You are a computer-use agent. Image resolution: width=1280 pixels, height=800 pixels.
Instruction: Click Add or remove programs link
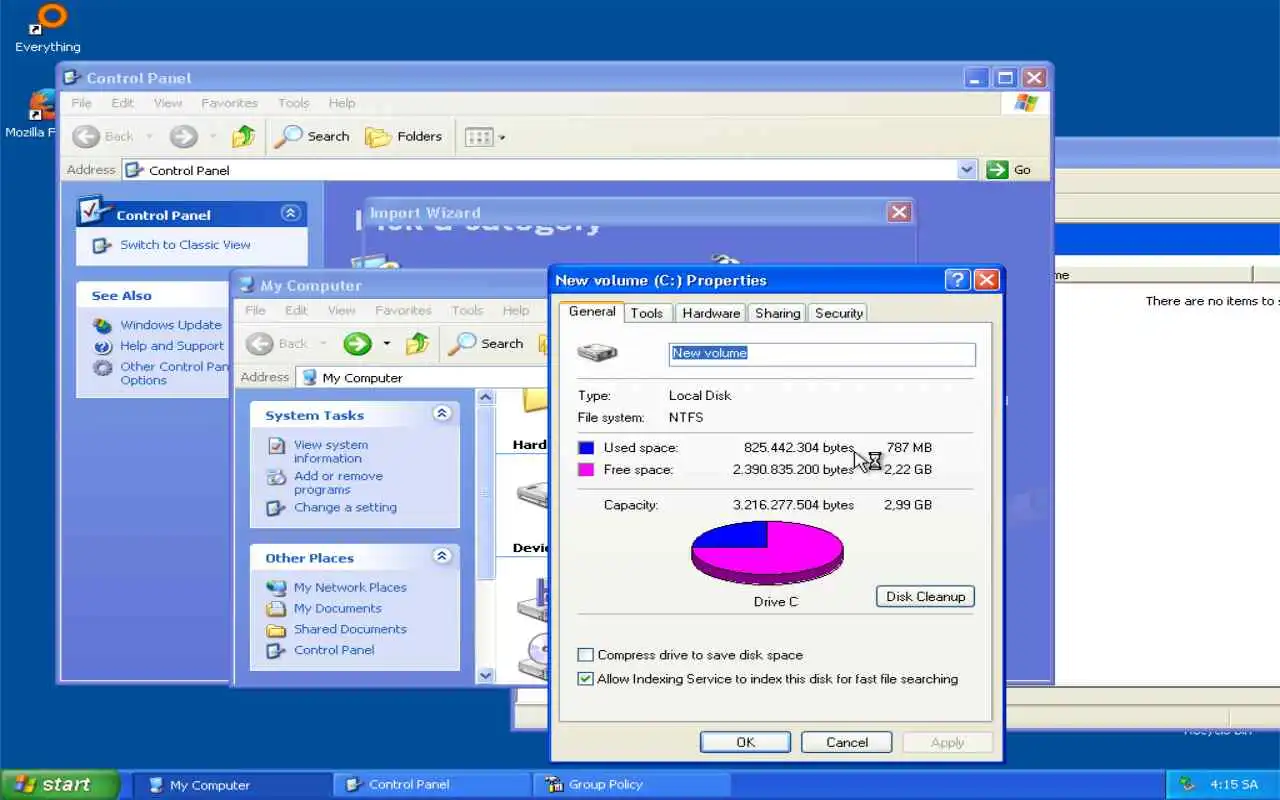(338, 483)
